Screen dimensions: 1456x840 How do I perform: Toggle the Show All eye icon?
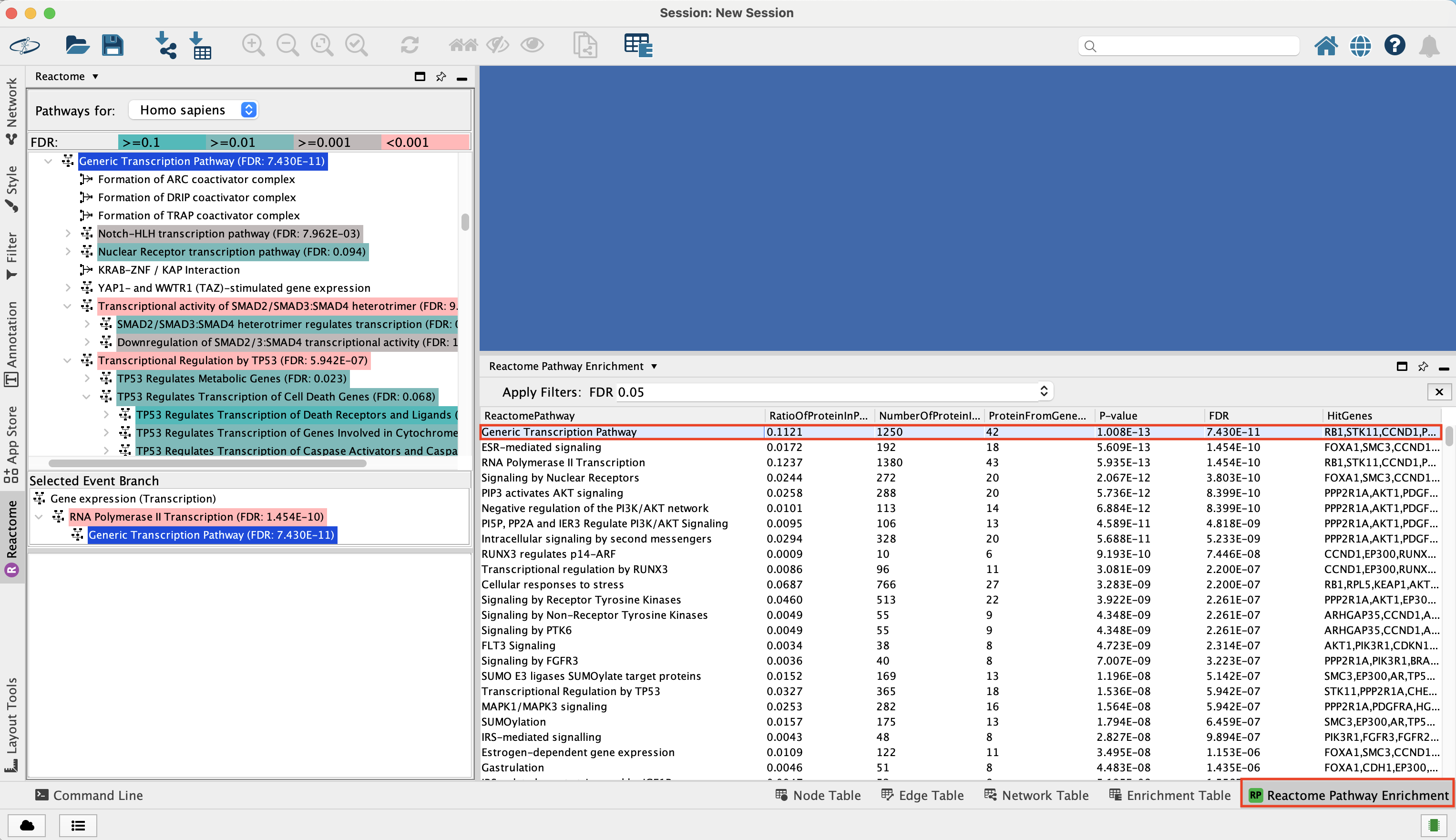[x=532, y=45]
